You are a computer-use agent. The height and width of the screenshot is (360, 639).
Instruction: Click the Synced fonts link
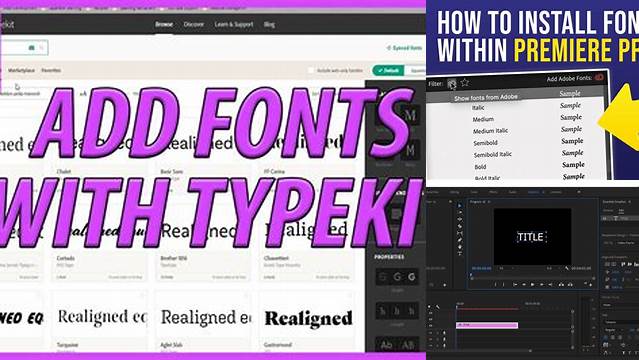[x=404, y=48]
